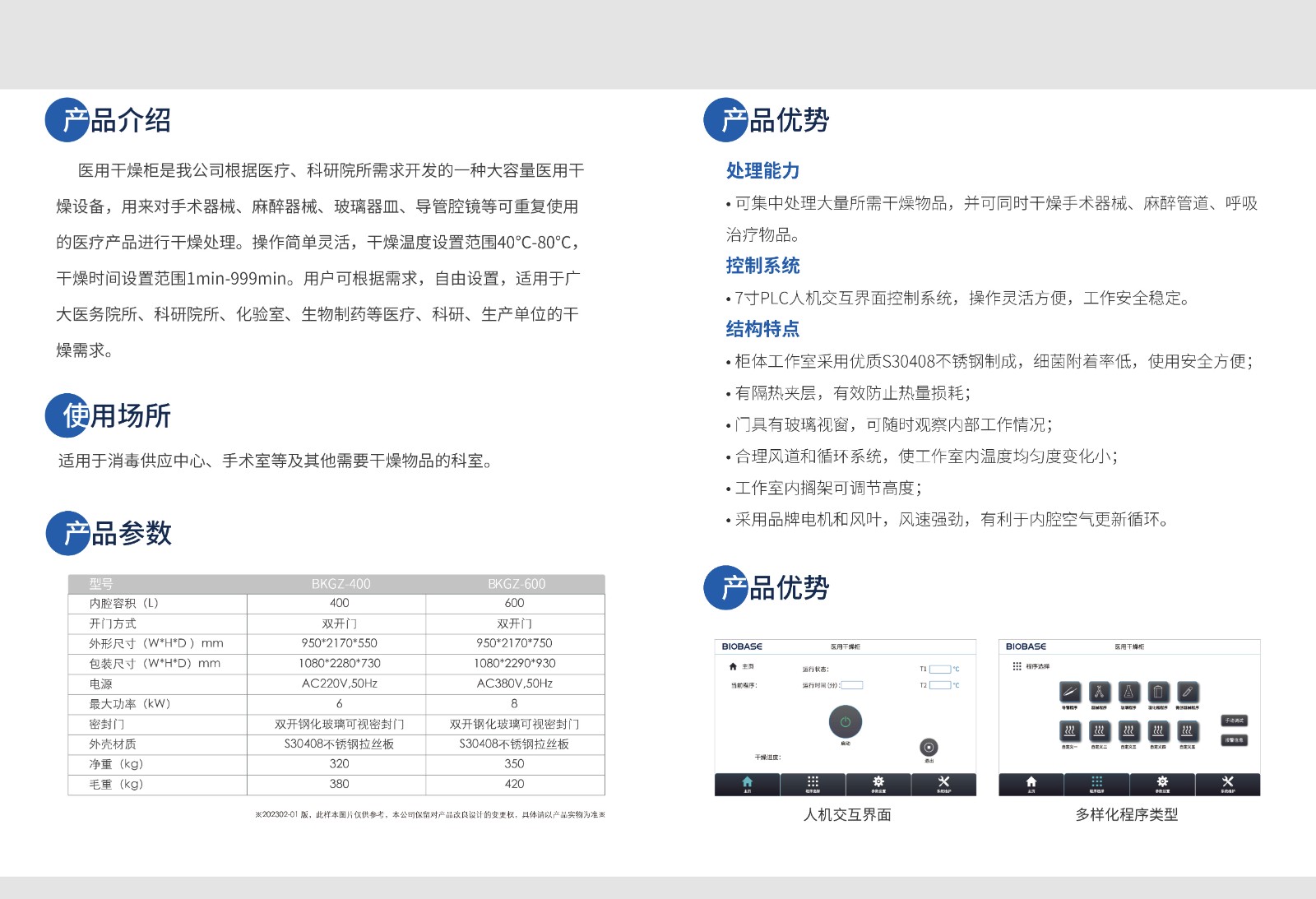1316x899 pixels.
Task: Click the BKGZ-600 column header in table
Action: click(x=516, y=584)
